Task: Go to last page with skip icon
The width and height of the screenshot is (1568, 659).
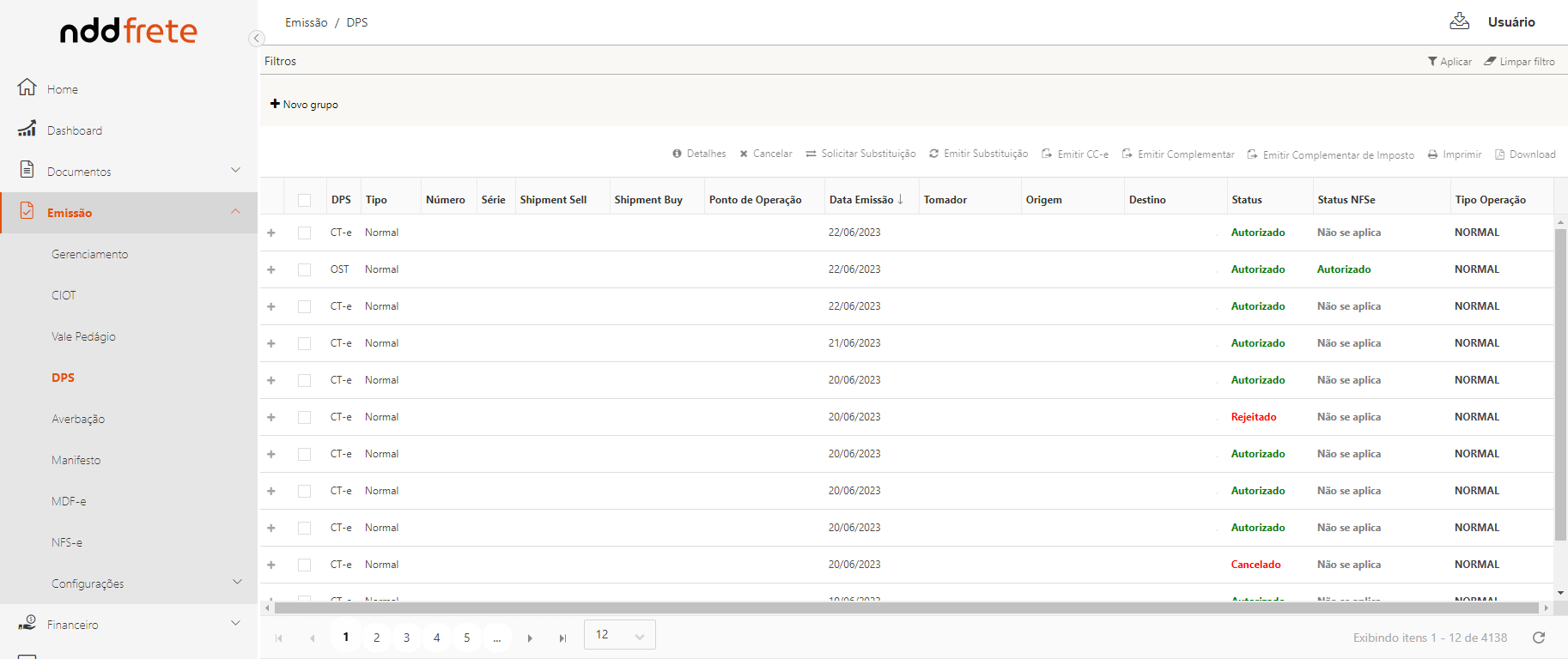Action: [x=562, y=638]
